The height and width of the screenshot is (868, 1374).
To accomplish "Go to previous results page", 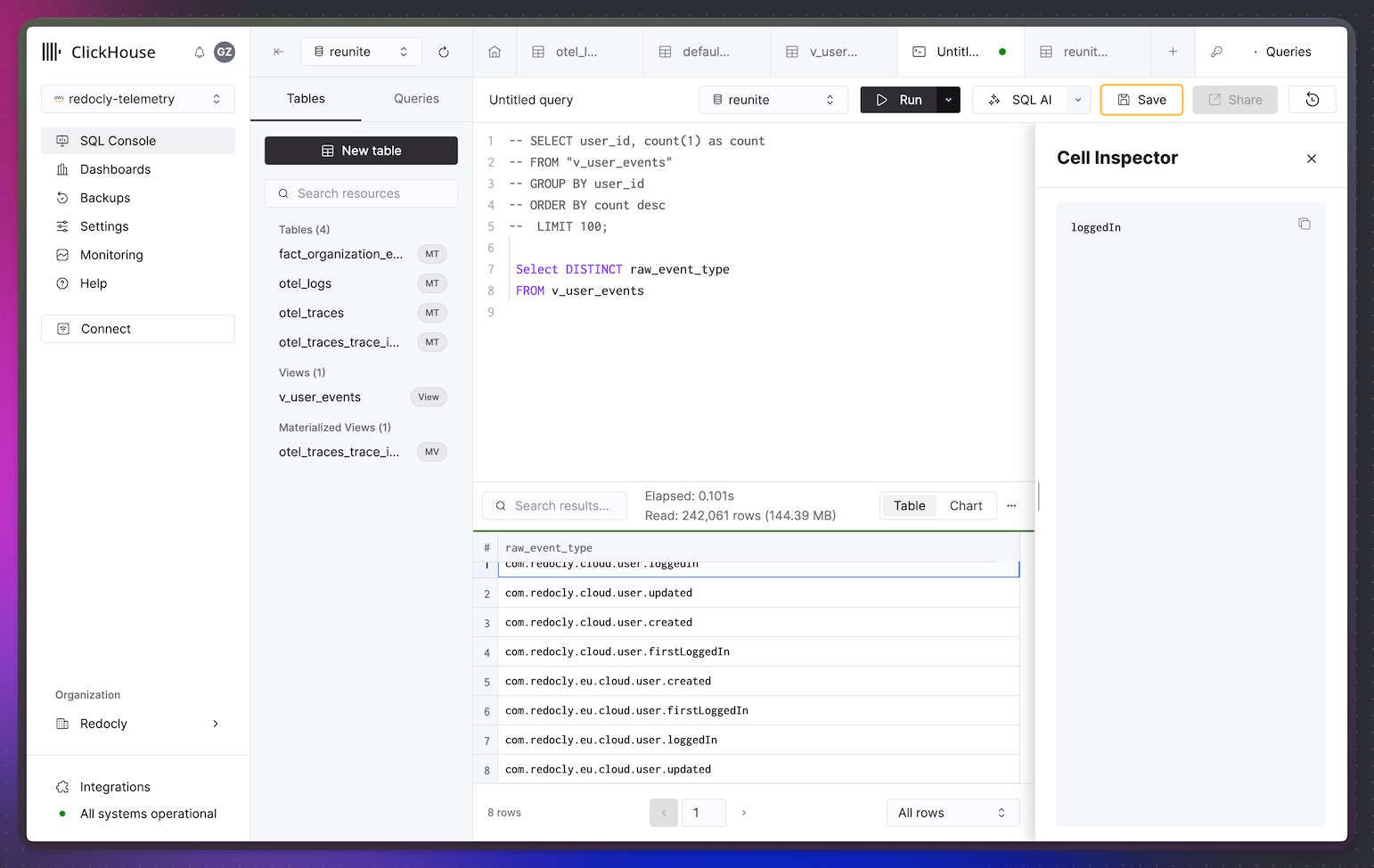I will click(x=664, y=813).
